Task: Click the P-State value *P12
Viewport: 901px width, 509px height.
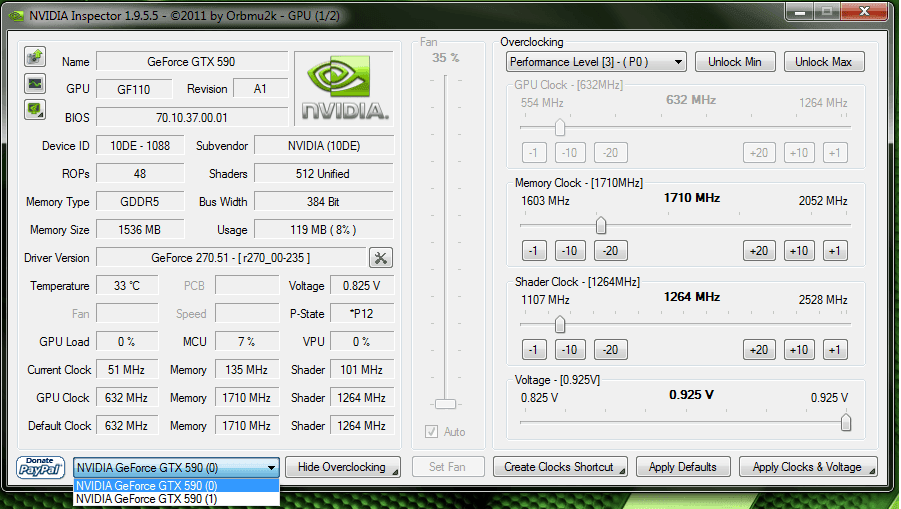Action: pyautogui.click(x=362, y=314)
